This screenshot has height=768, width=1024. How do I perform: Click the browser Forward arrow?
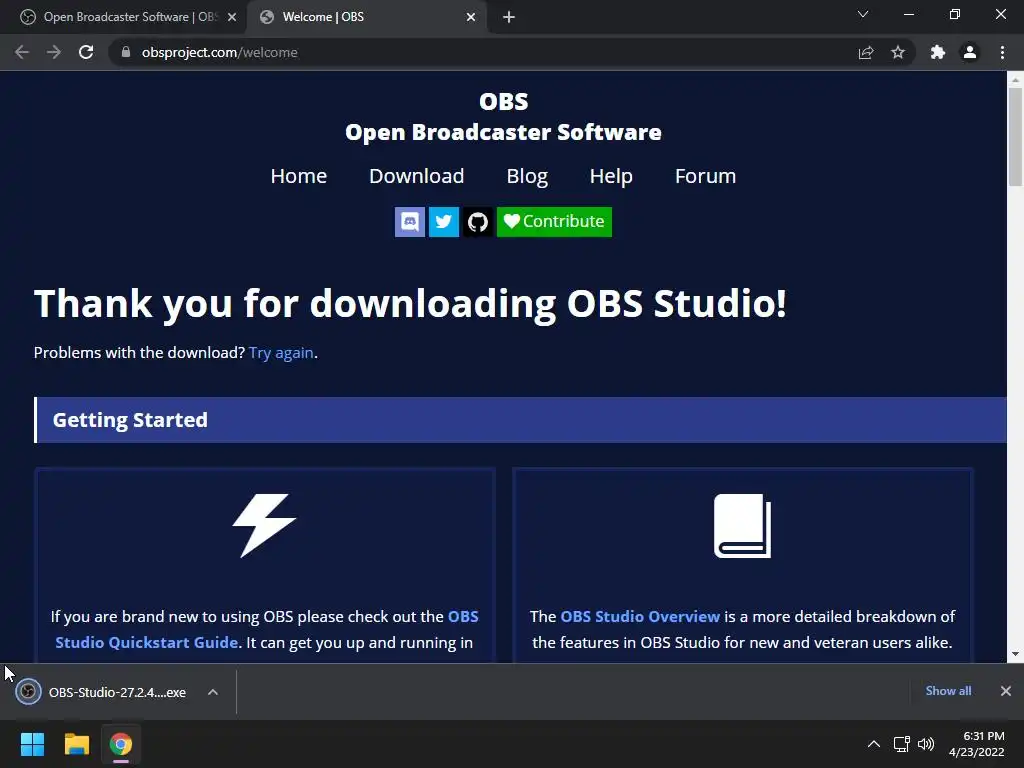pos(54,52)
